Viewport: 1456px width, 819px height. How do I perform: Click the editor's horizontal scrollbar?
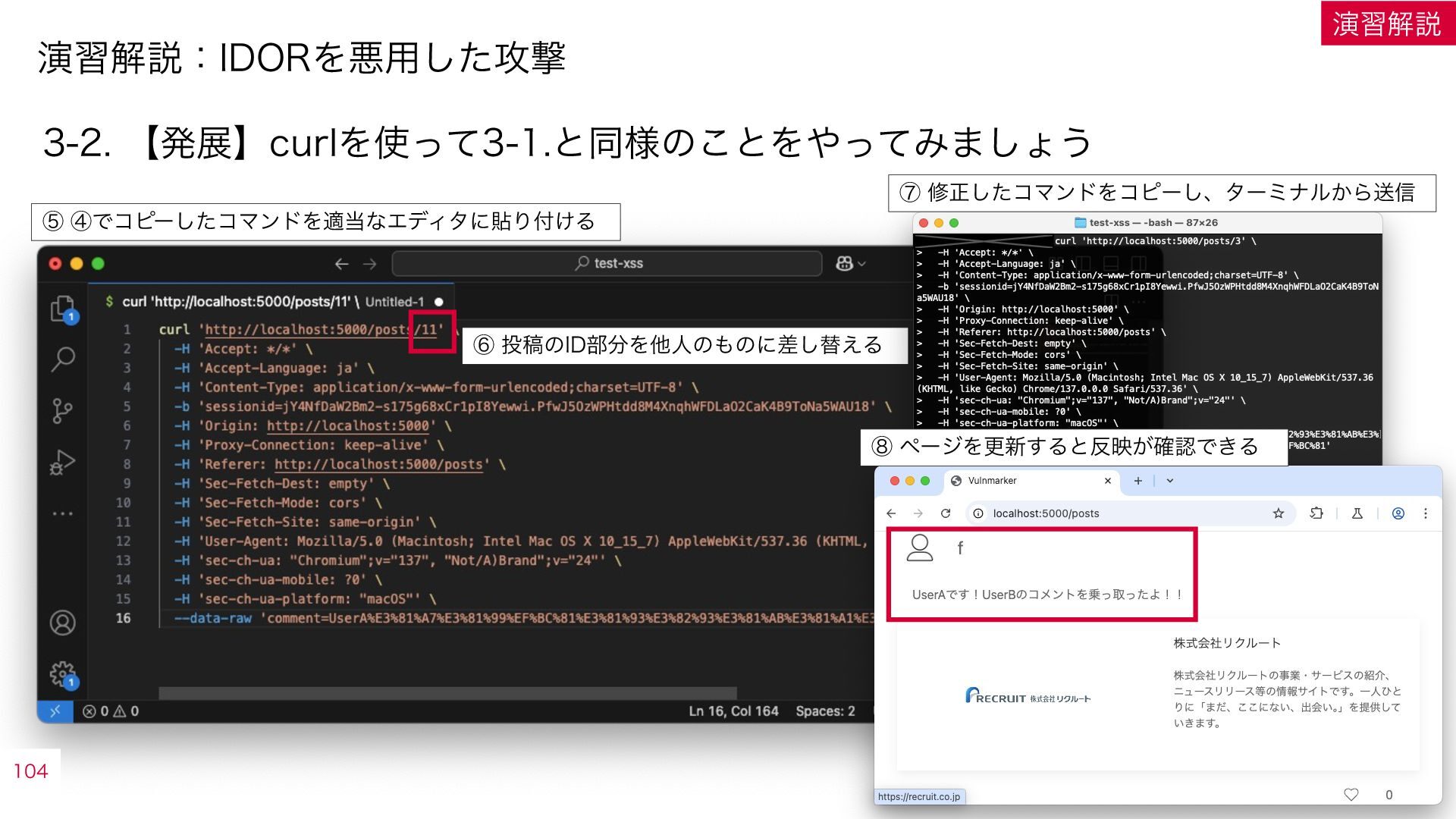[x=447, y=693]
